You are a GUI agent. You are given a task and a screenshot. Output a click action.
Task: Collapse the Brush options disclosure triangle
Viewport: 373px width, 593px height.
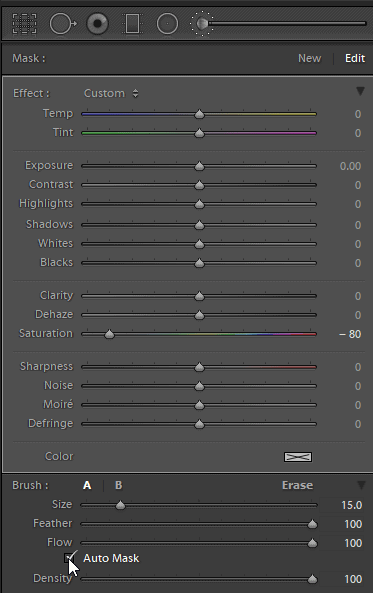click(361, 485)
